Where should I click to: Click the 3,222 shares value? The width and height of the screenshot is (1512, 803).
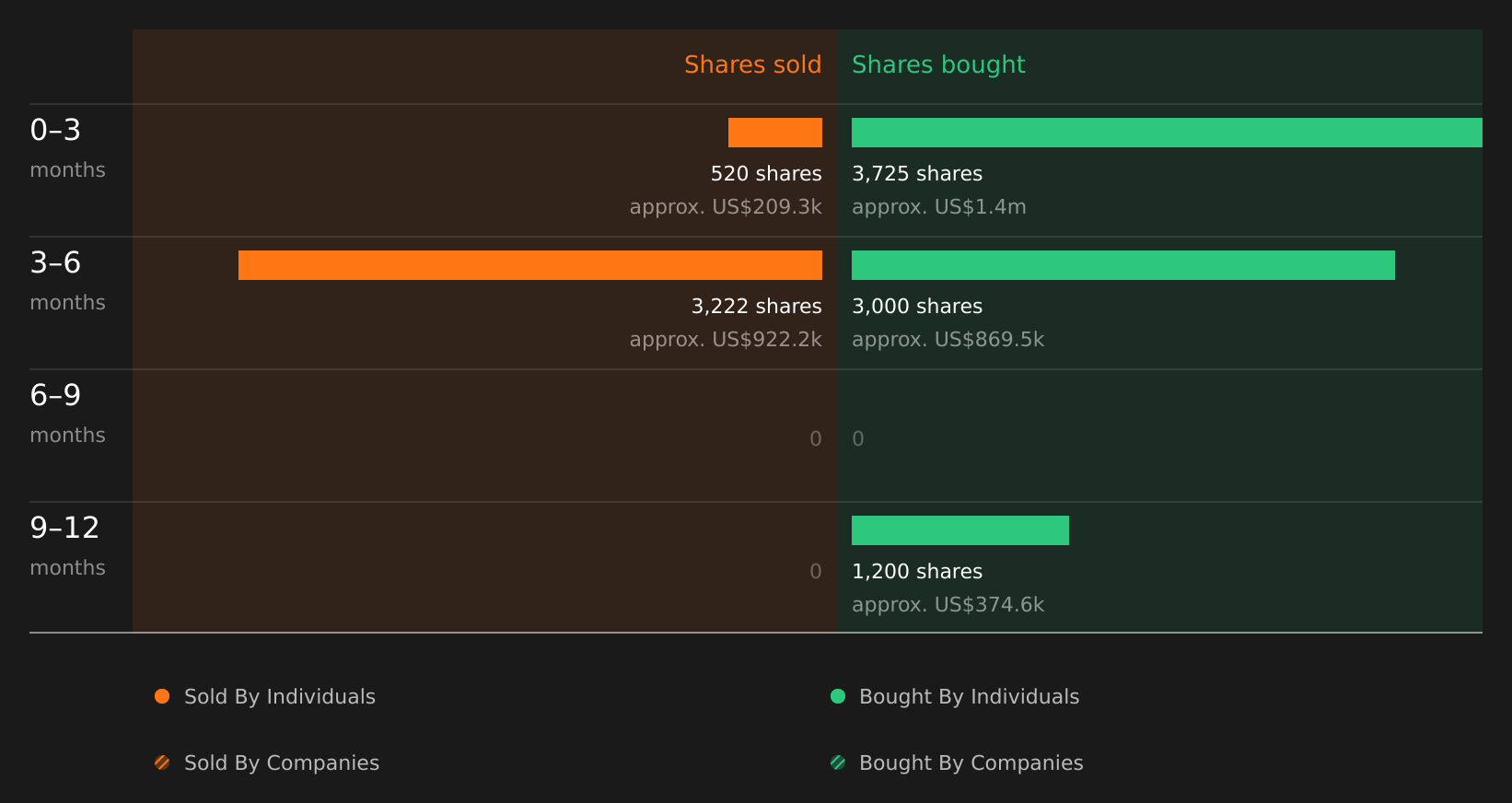pyautogui.click(x=757, y=307)
